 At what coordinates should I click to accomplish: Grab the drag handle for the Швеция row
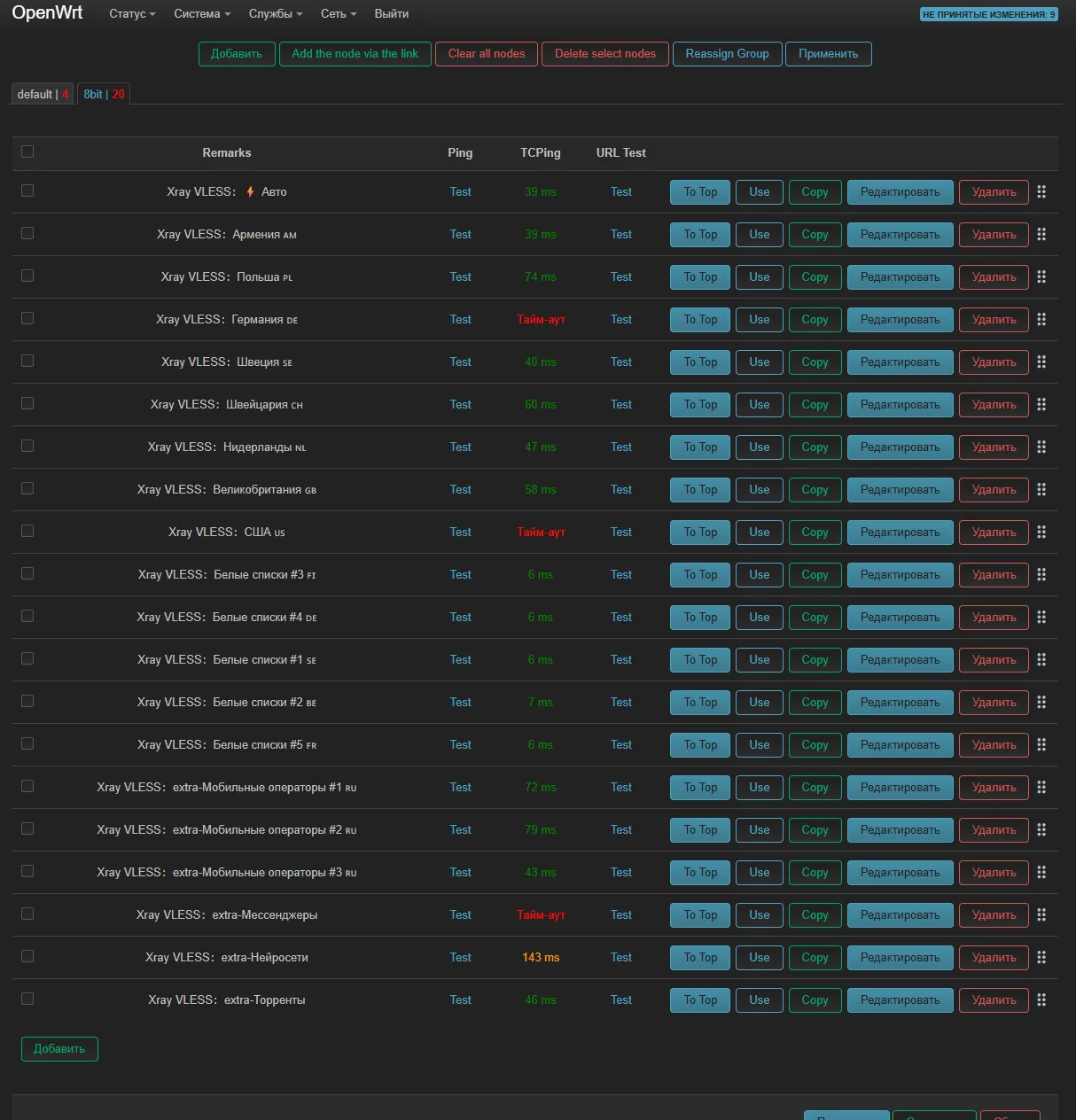(1041, 362)
